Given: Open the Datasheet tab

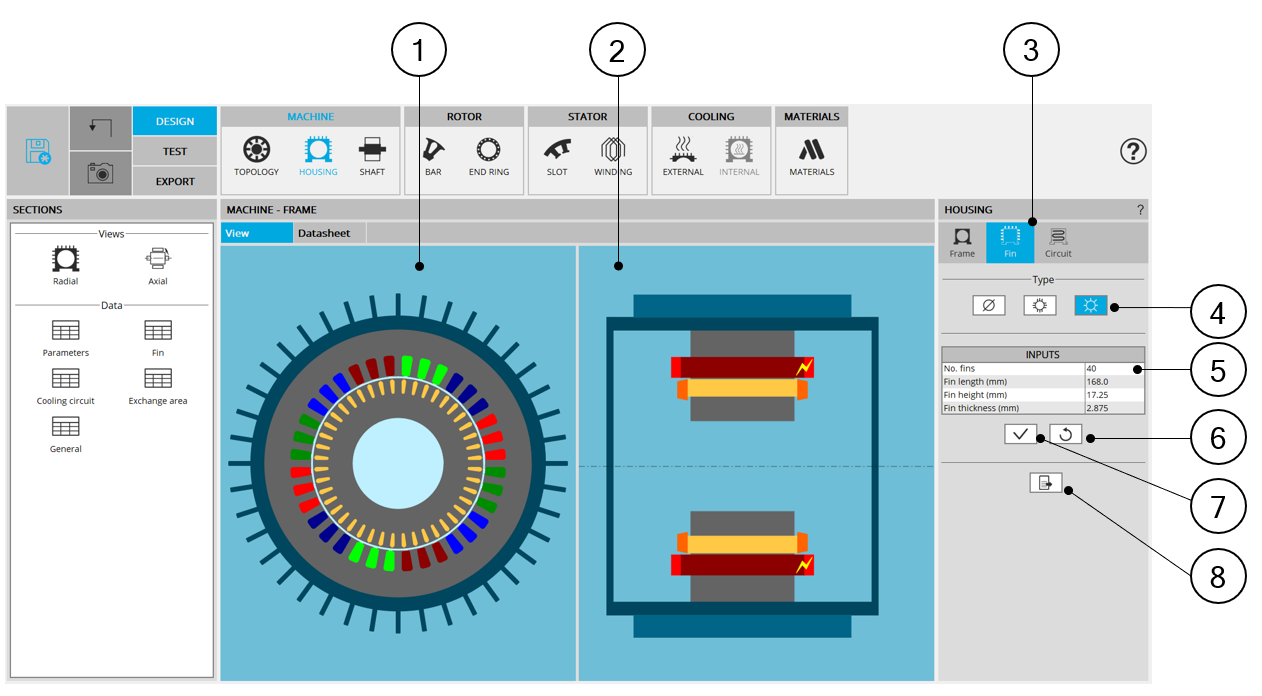Looking at the screenshot, I should click(x=324, y=233).
